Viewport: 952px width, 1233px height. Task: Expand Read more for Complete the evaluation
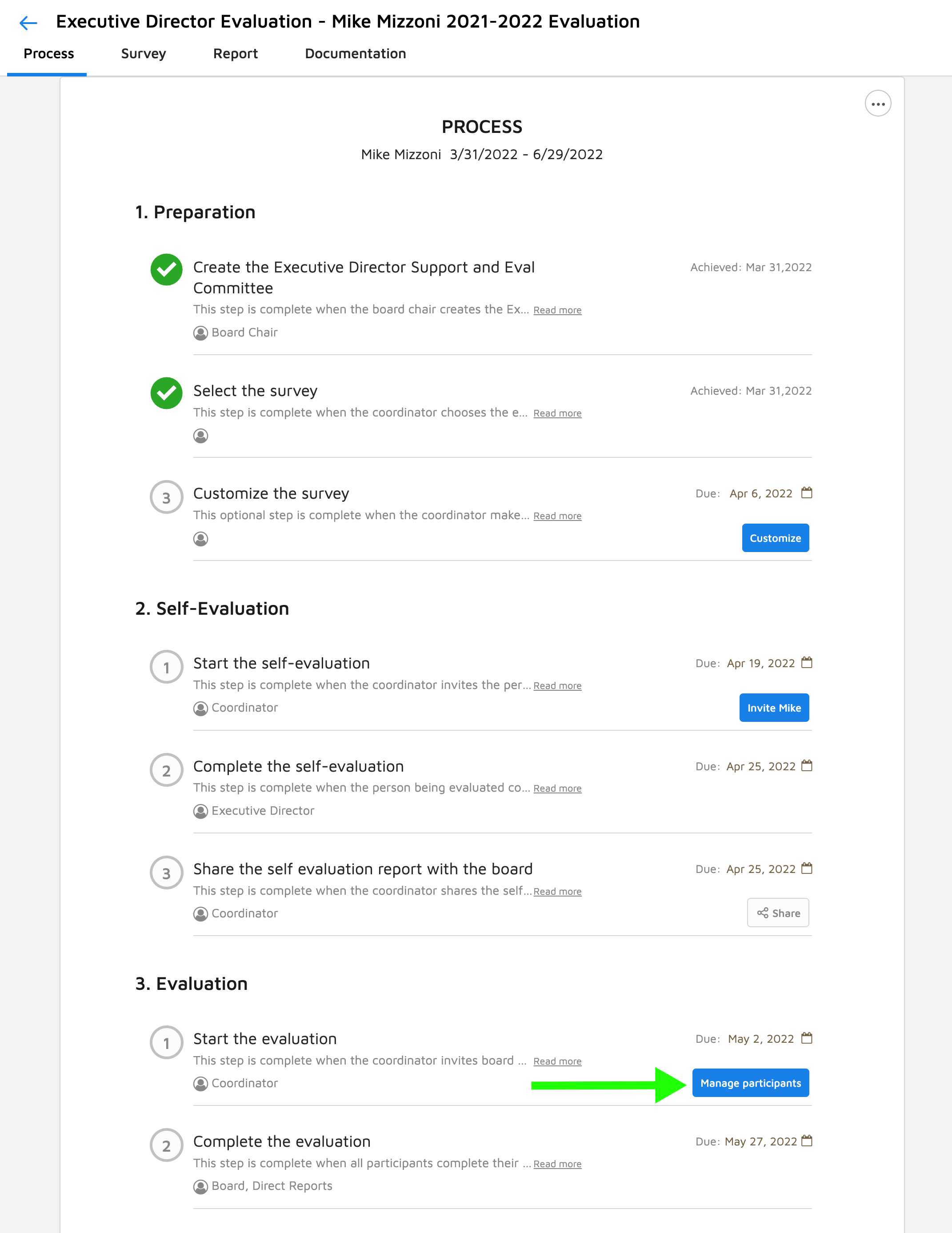[x=557, y=1164]
